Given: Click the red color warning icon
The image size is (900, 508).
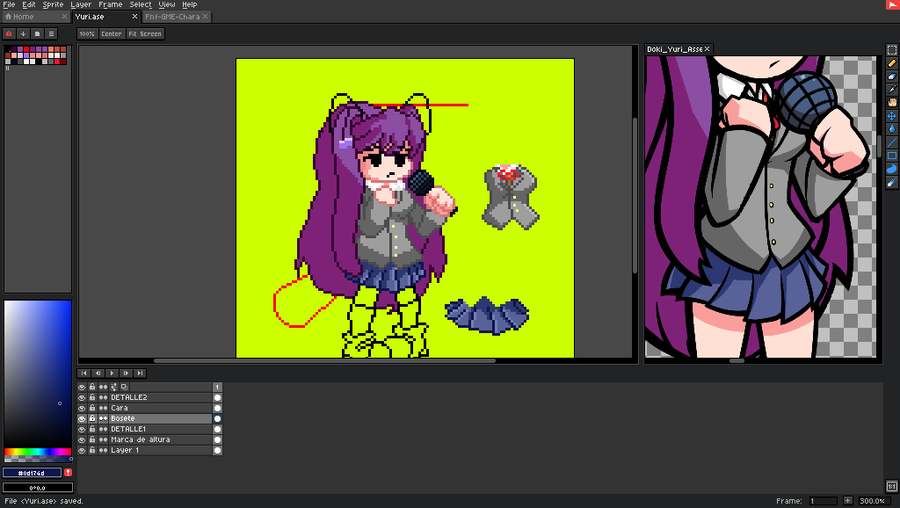Looking at the screenshot, I should pos(68,472).
